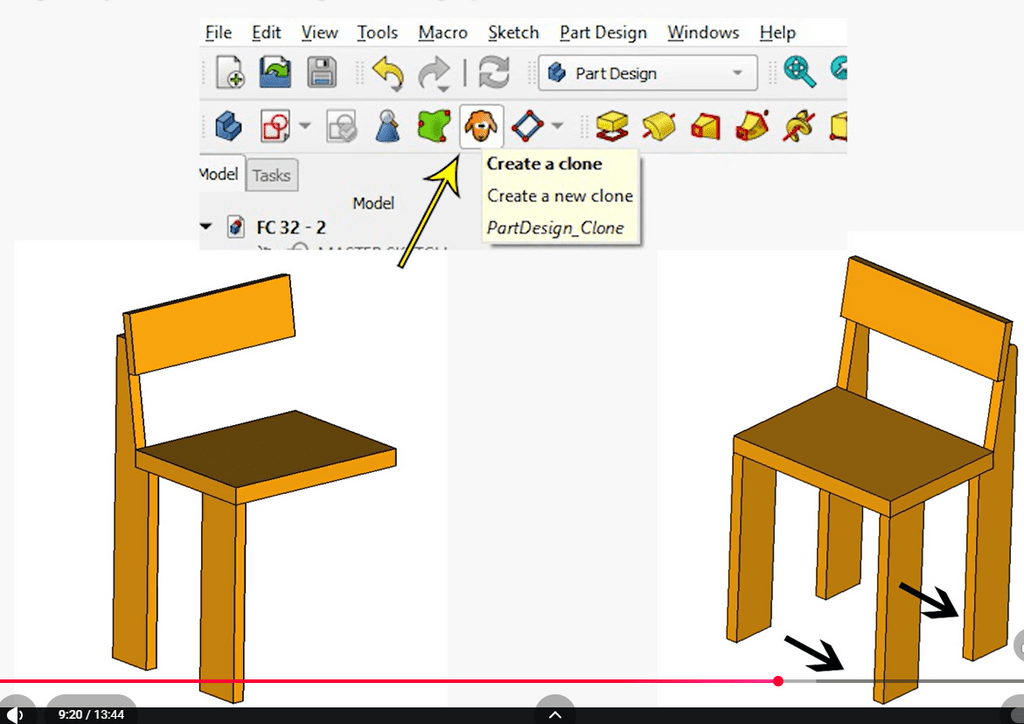Open the create sketch dropdown arrow

[305, 127]
